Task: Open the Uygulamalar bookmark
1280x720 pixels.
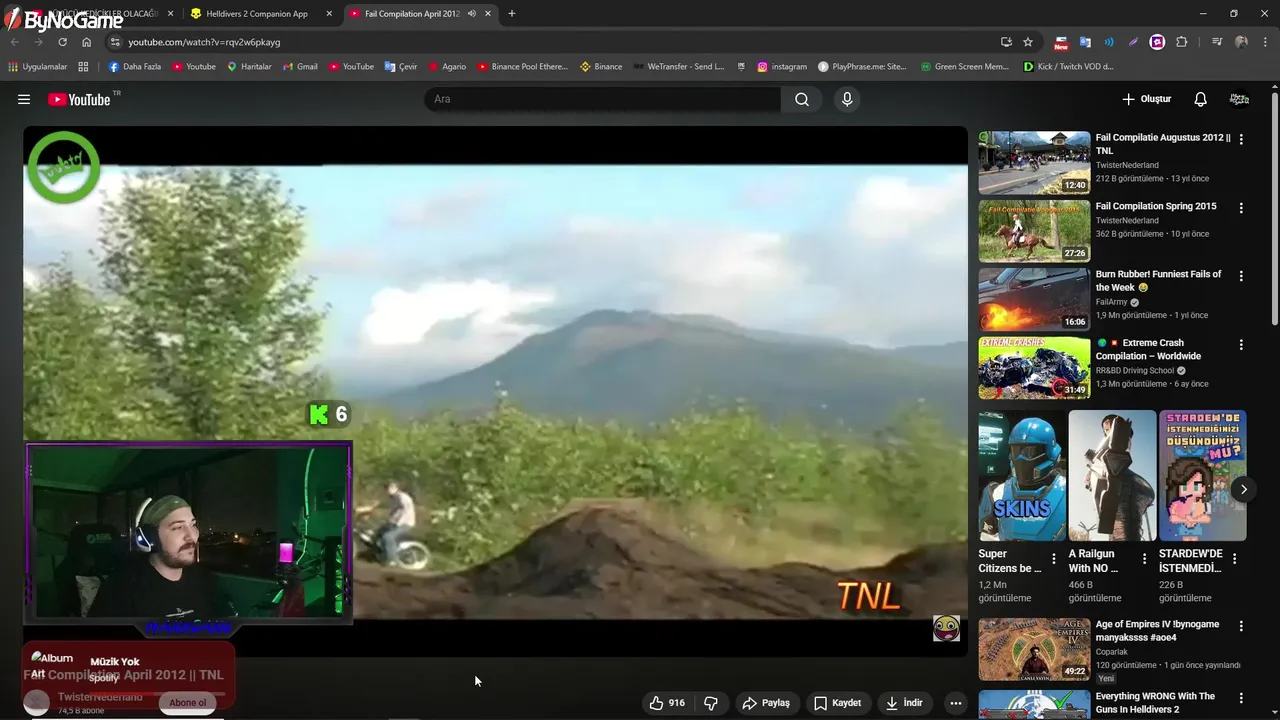Action: tap(38, 67)
